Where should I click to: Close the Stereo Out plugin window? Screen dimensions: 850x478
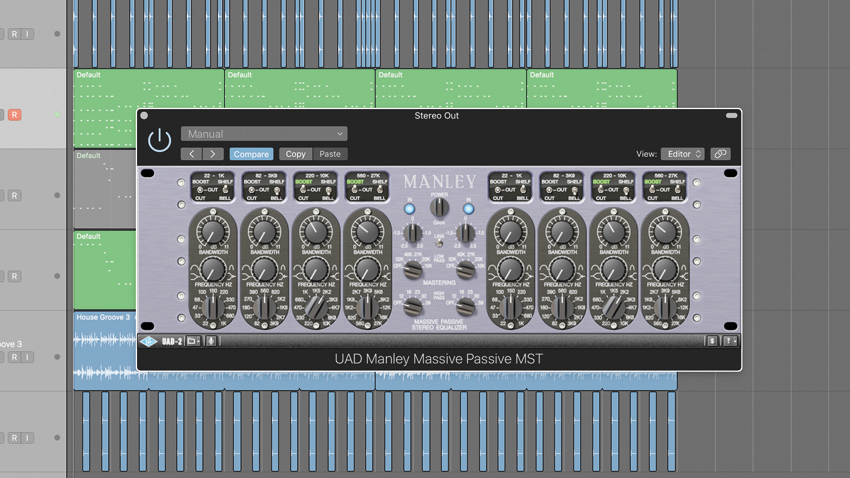coord(144,115)
